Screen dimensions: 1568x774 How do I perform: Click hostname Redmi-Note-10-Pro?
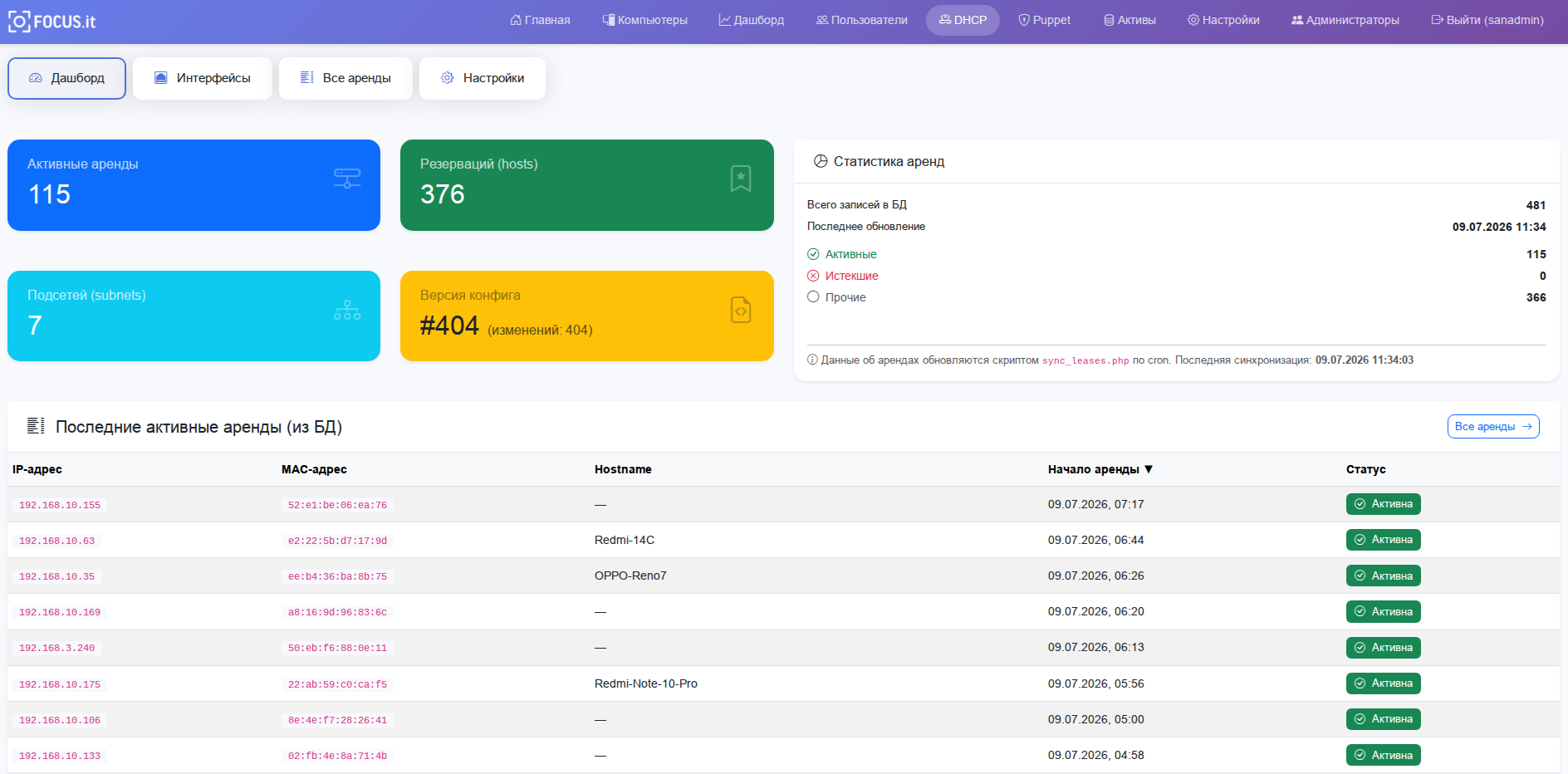pos(646,683)
